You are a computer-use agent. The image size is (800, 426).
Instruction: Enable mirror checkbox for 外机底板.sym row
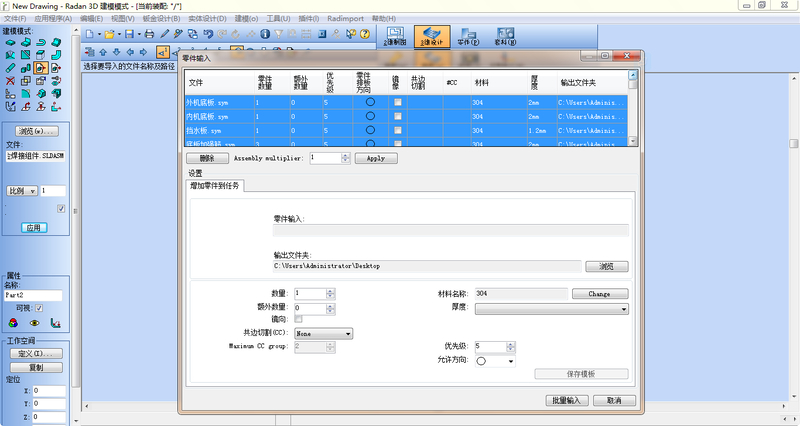pos(398,102)
